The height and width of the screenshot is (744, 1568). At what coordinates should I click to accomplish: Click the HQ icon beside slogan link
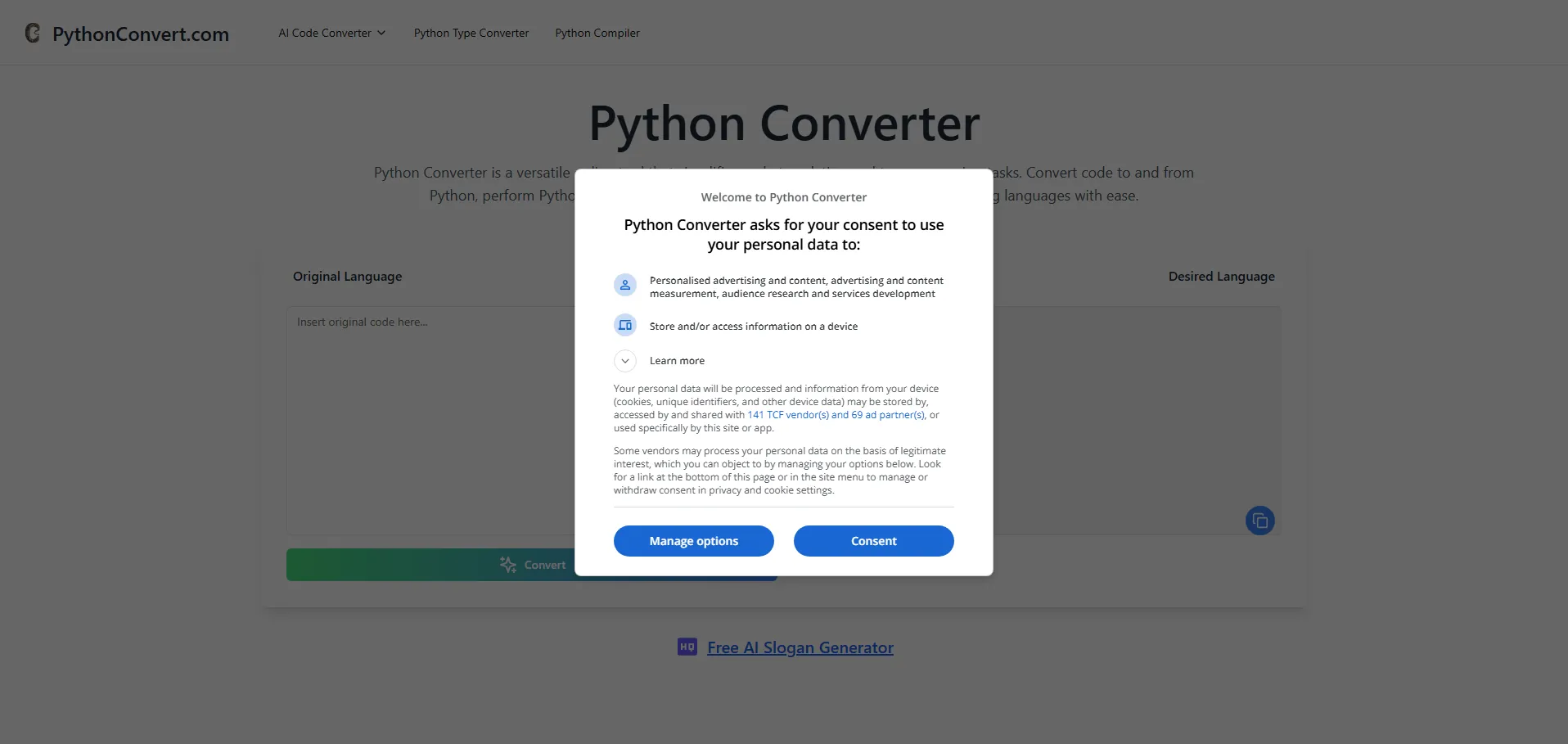687,647
